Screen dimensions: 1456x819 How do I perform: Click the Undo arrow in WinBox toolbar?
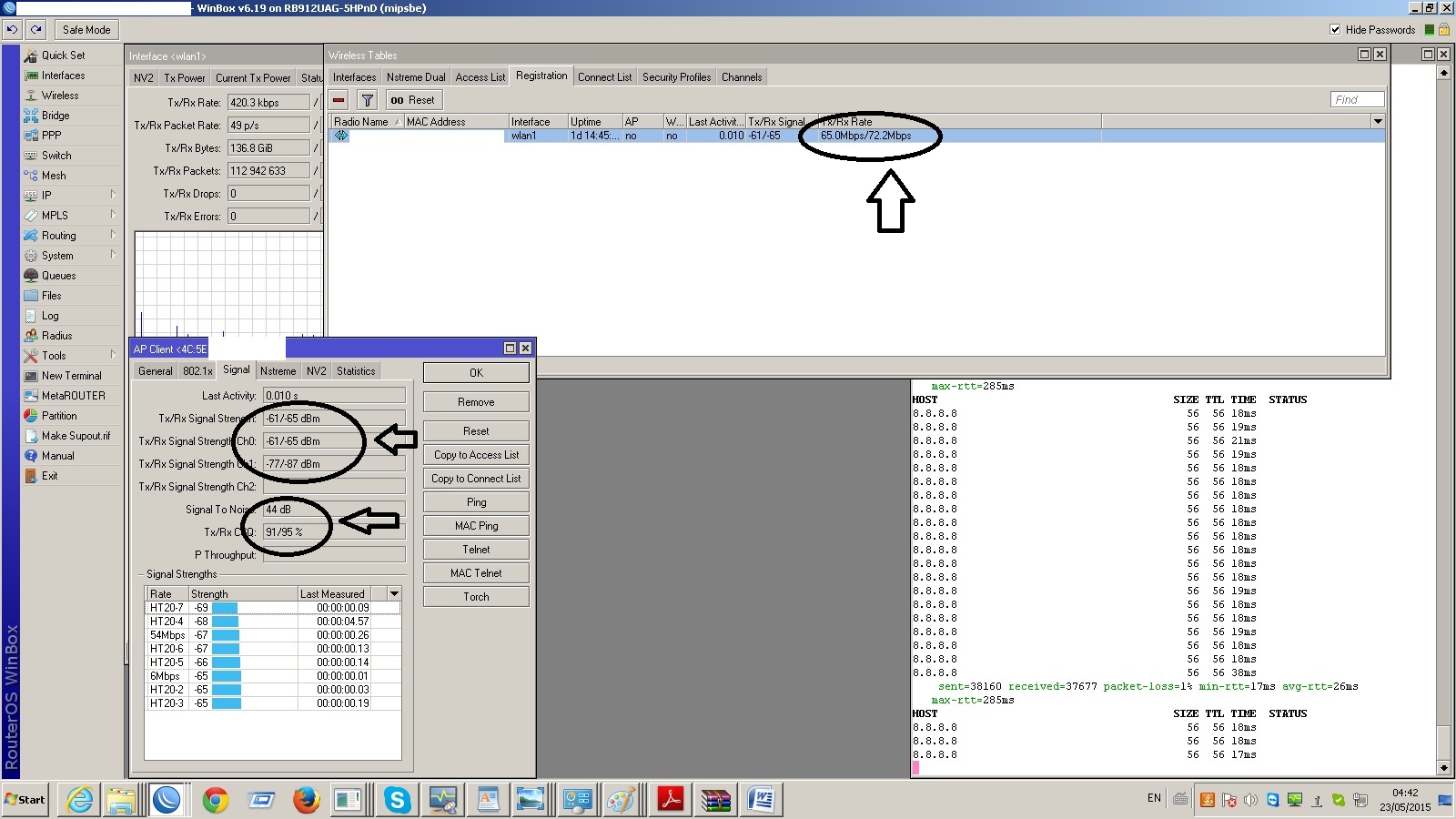(12, 29)
